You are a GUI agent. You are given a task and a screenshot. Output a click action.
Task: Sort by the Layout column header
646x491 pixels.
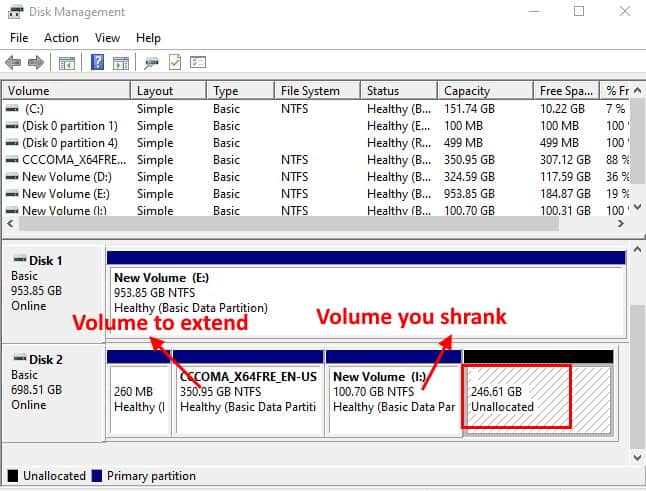point(168,91)
